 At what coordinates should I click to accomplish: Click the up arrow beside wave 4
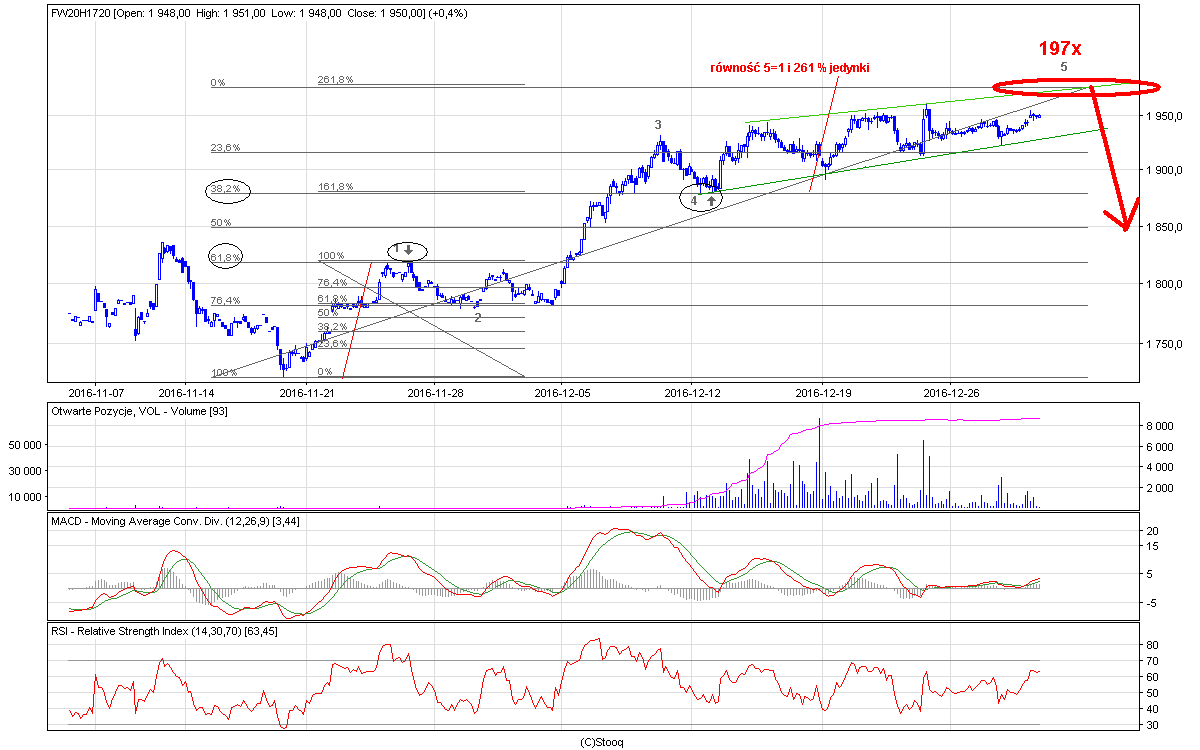711,200
